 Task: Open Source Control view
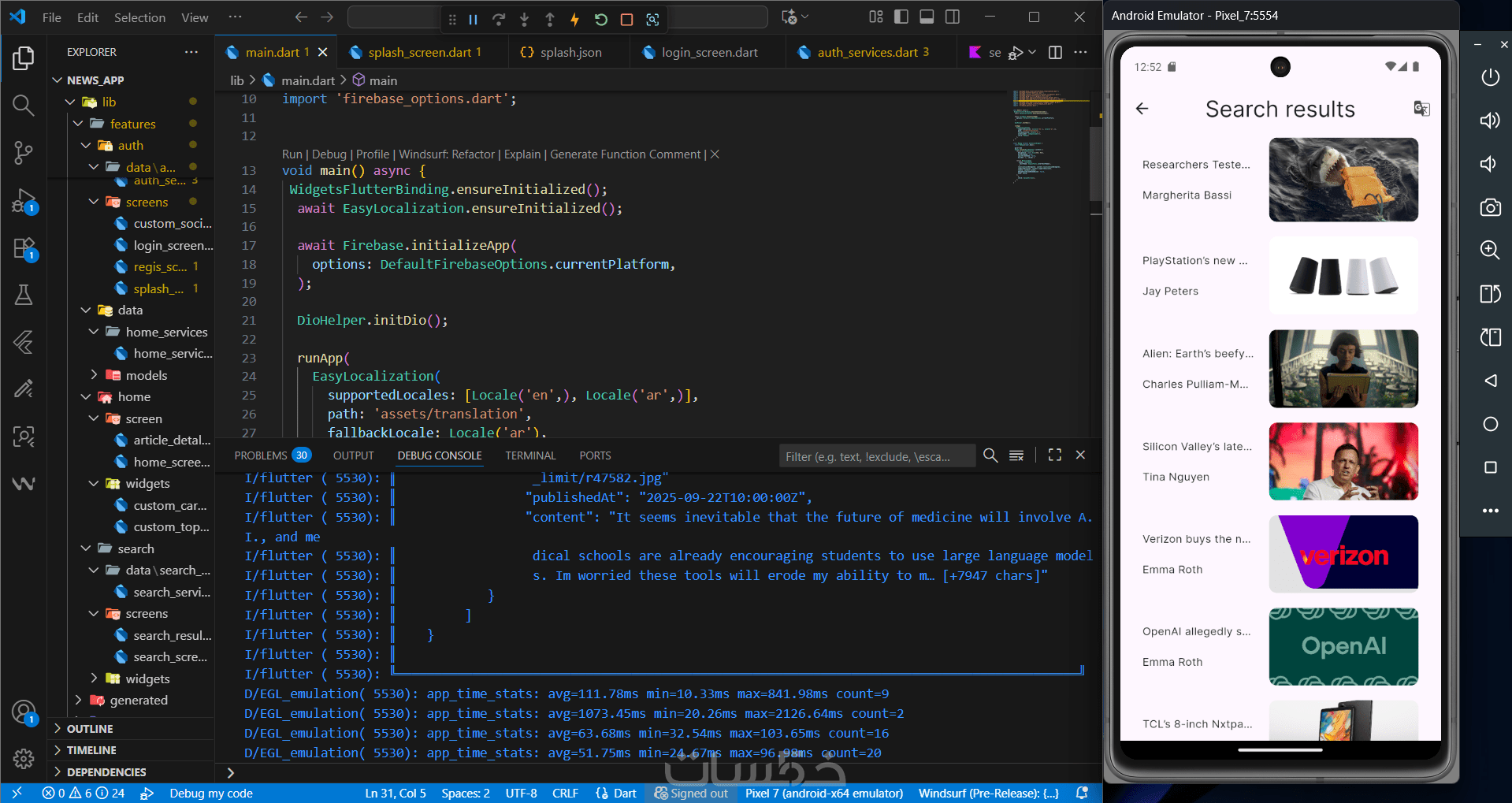click(x=24, y=152)
